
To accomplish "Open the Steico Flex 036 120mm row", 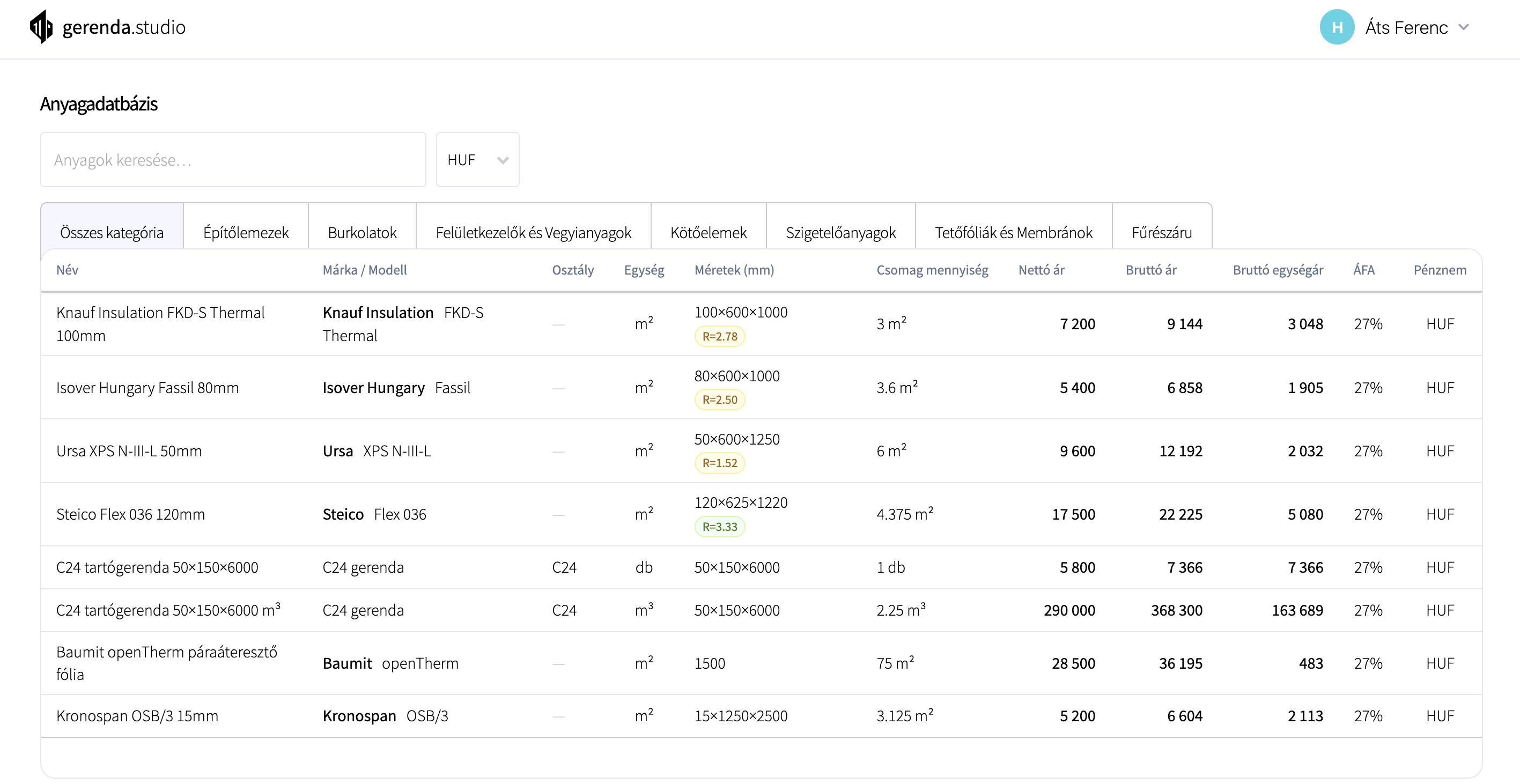I will [x=130, y=514].
